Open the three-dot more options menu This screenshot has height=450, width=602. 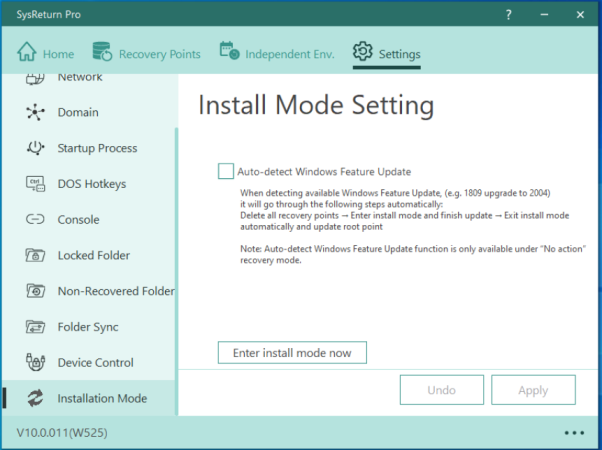click(x=574, y=433)
